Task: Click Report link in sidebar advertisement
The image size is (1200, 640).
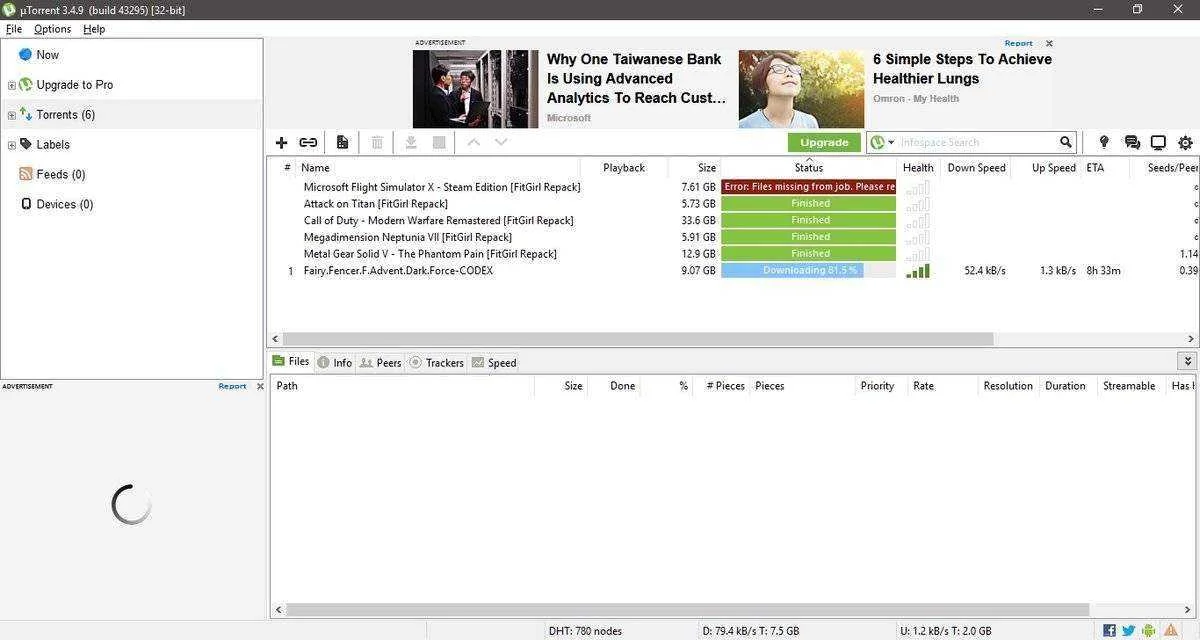Action: 232,386
